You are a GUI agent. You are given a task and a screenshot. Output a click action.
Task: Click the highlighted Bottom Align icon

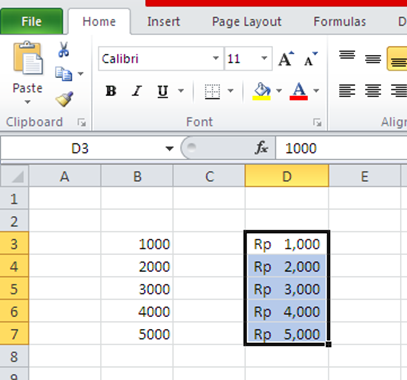(x=398, y=59)
